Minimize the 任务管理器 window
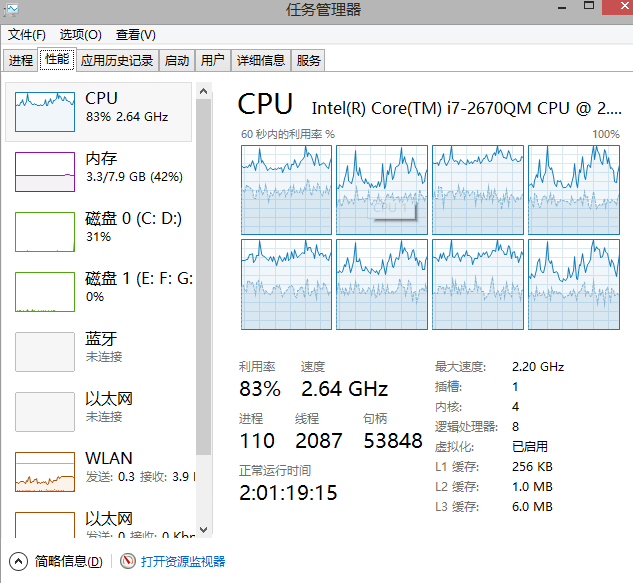 562,8
